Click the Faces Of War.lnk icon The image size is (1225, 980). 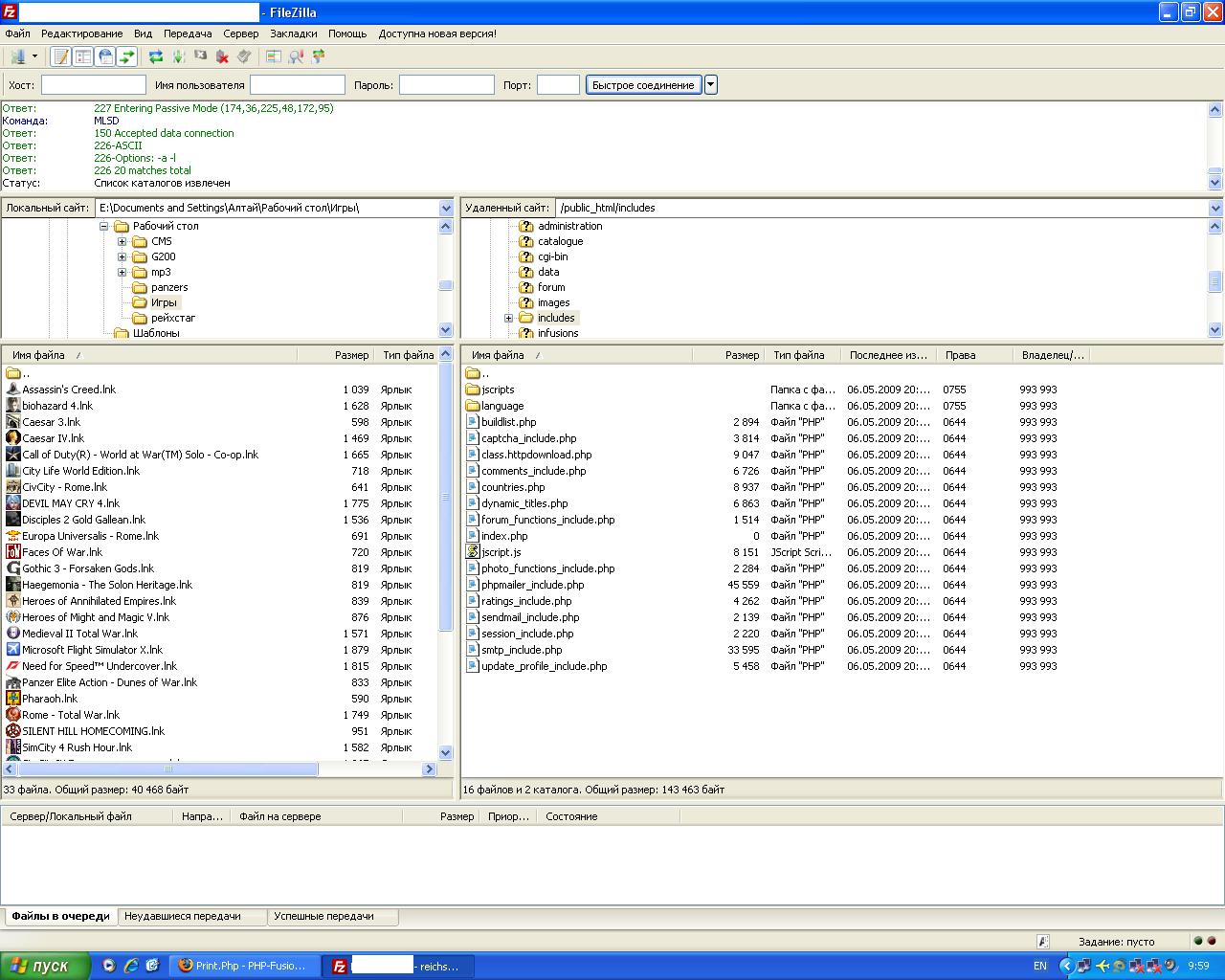tap(13, 552)
